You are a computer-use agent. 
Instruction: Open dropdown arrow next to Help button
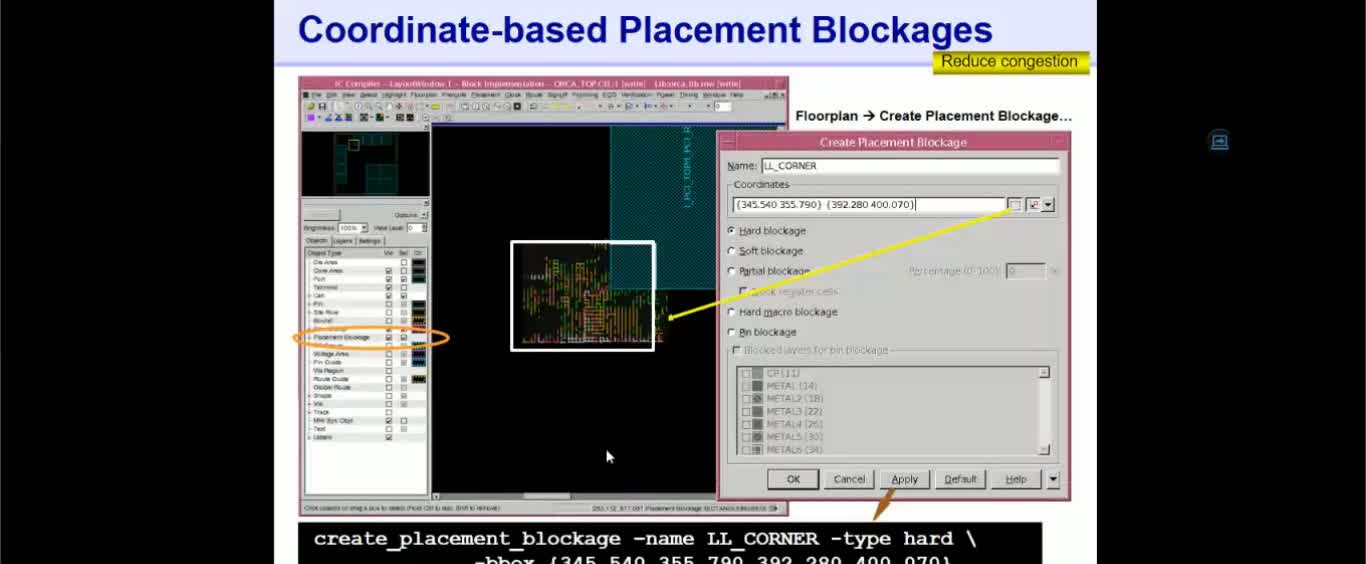coord(1053,479)
